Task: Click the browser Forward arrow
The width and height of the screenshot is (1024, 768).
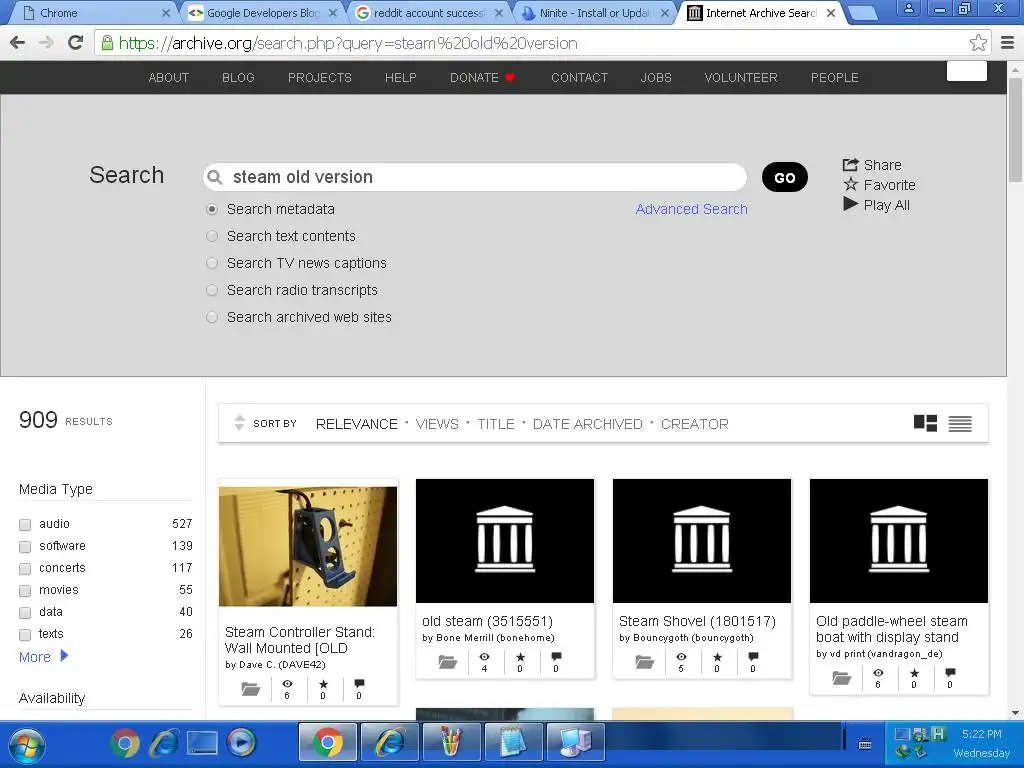Action: point(46,43)
